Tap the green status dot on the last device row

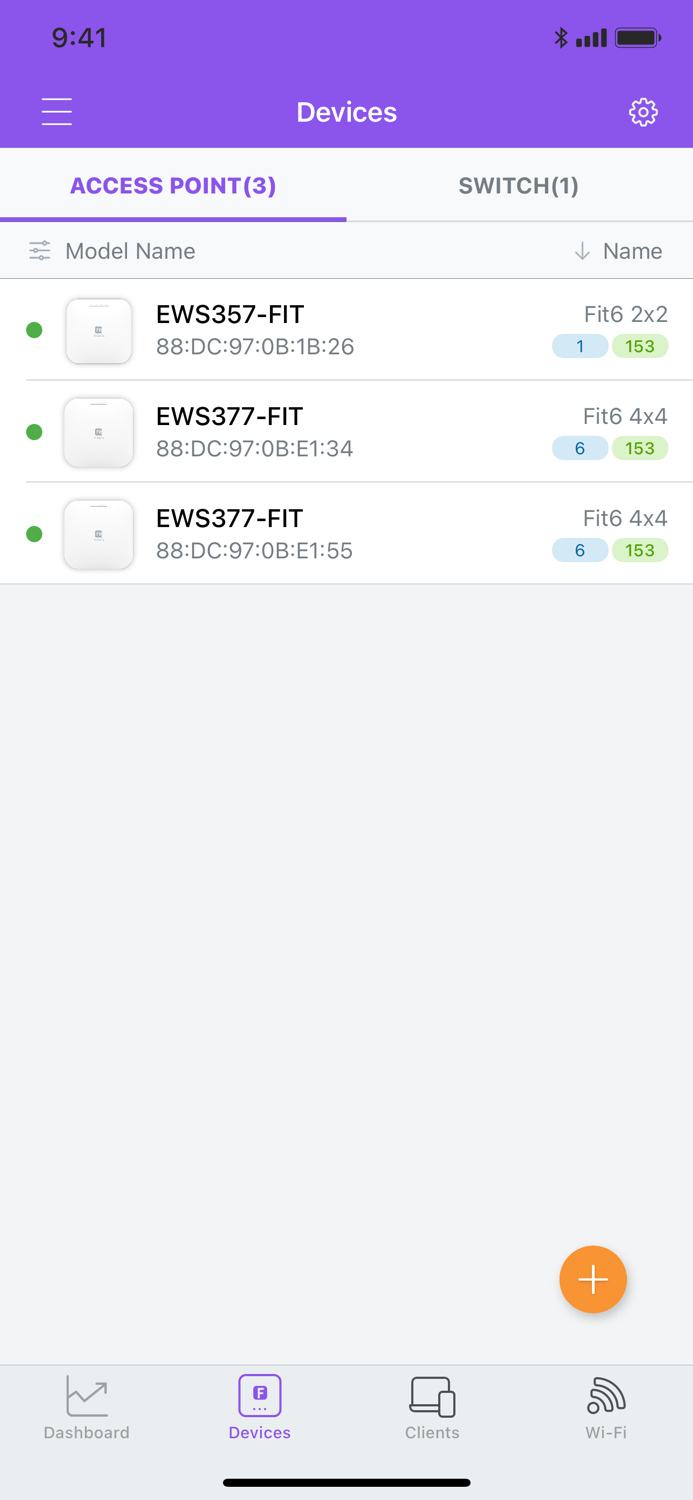coord(34,534)
